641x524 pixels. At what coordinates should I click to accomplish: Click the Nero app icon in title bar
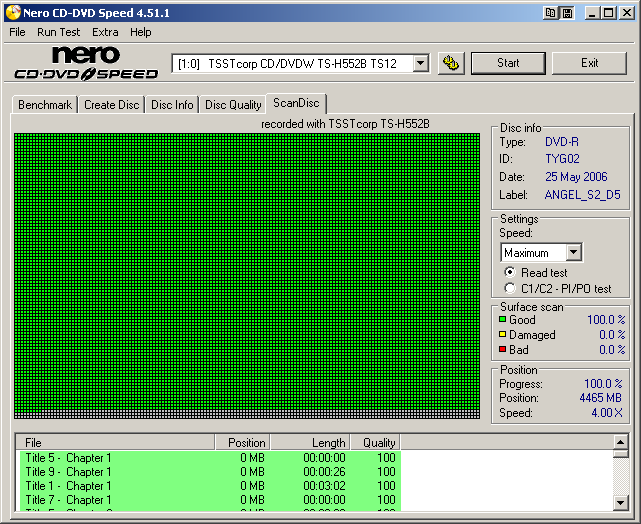pos(13,13)
